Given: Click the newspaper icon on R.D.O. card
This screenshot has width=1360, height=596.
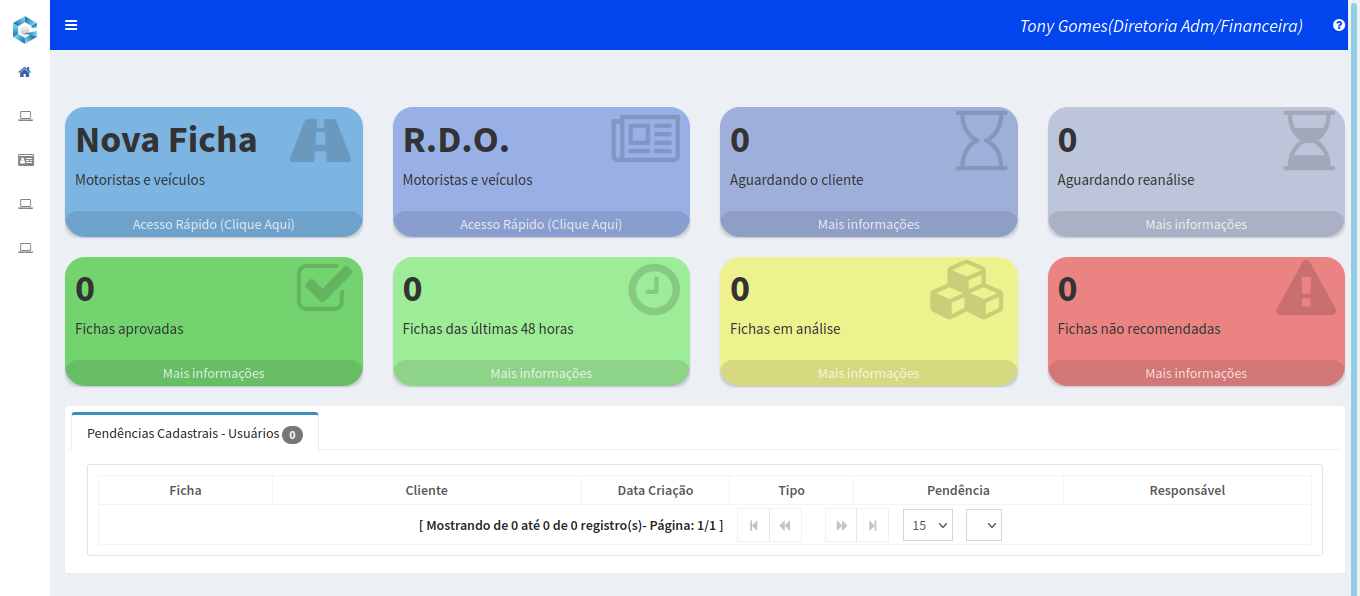Looking at the screenshot, I should (645, 138).
